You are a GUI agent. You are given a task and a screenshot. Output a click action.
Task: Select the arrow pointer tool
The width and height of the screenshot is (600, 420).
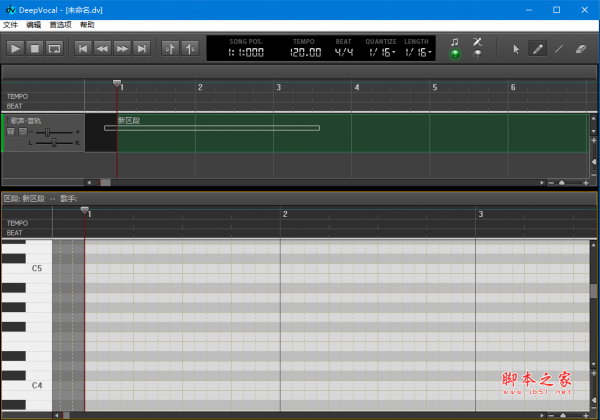point(516,49)
